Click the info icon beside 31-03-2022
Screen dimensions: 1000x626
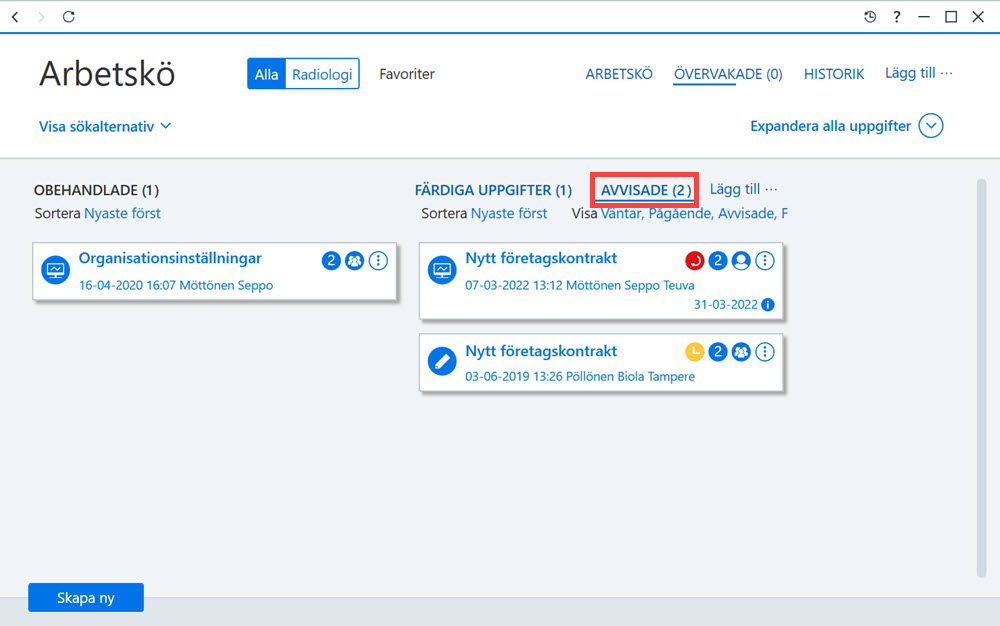[768, 305]
